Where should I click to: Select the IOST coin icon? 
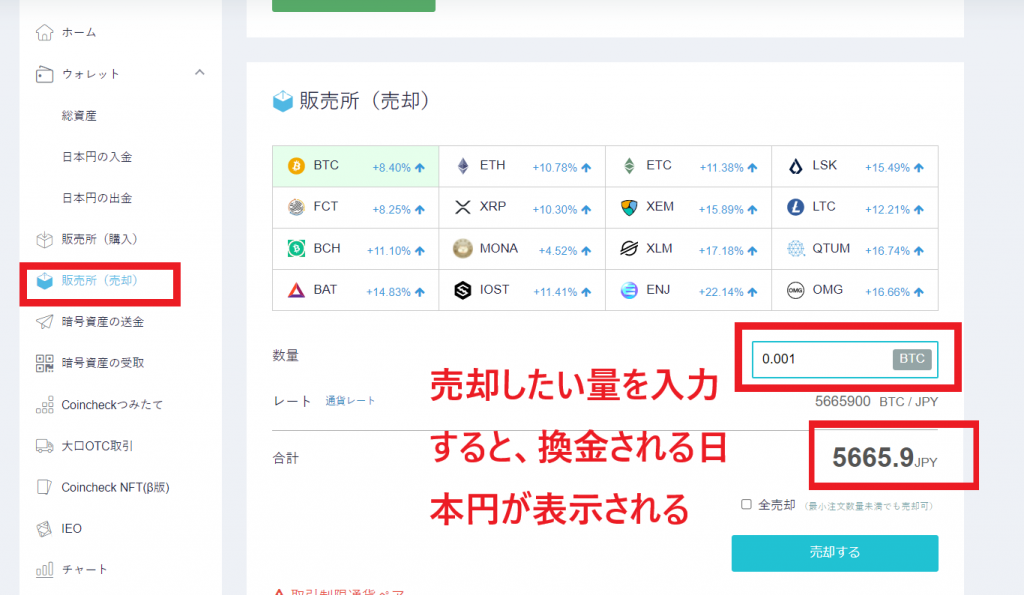(x=463, y=290)
